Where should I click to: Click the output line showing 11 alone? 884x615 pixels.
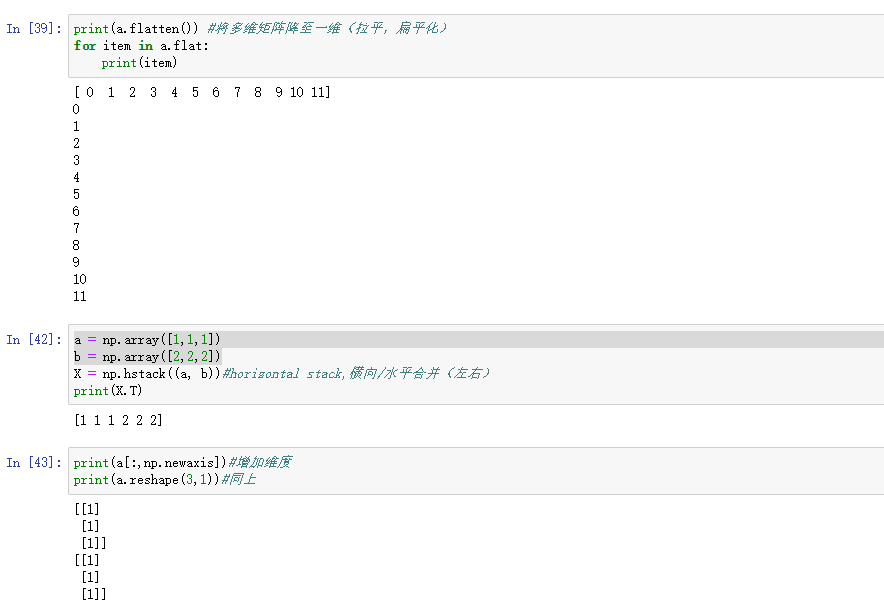(80, 297)
